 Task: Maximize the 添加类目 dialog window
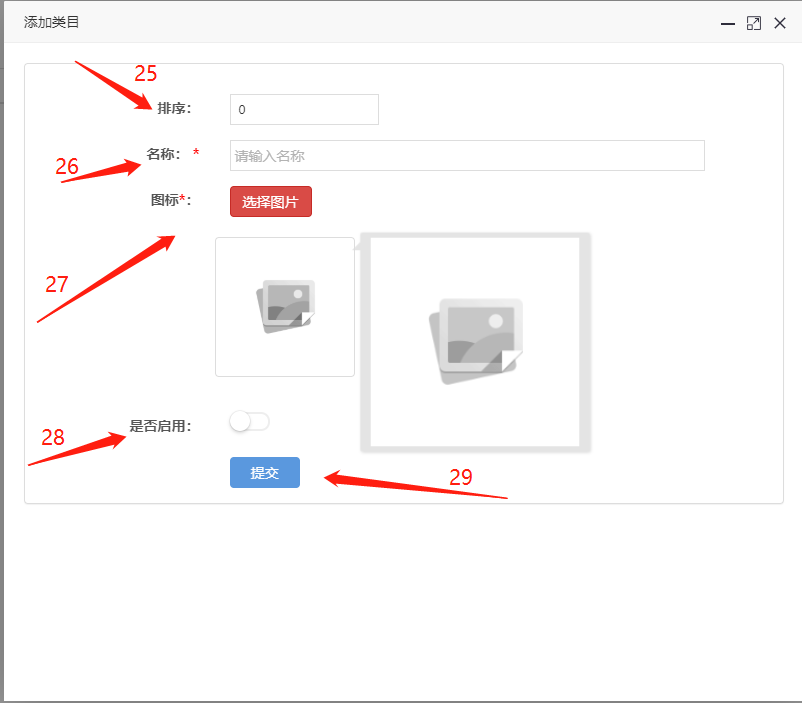pyautogui.click(x=754, y=23)
